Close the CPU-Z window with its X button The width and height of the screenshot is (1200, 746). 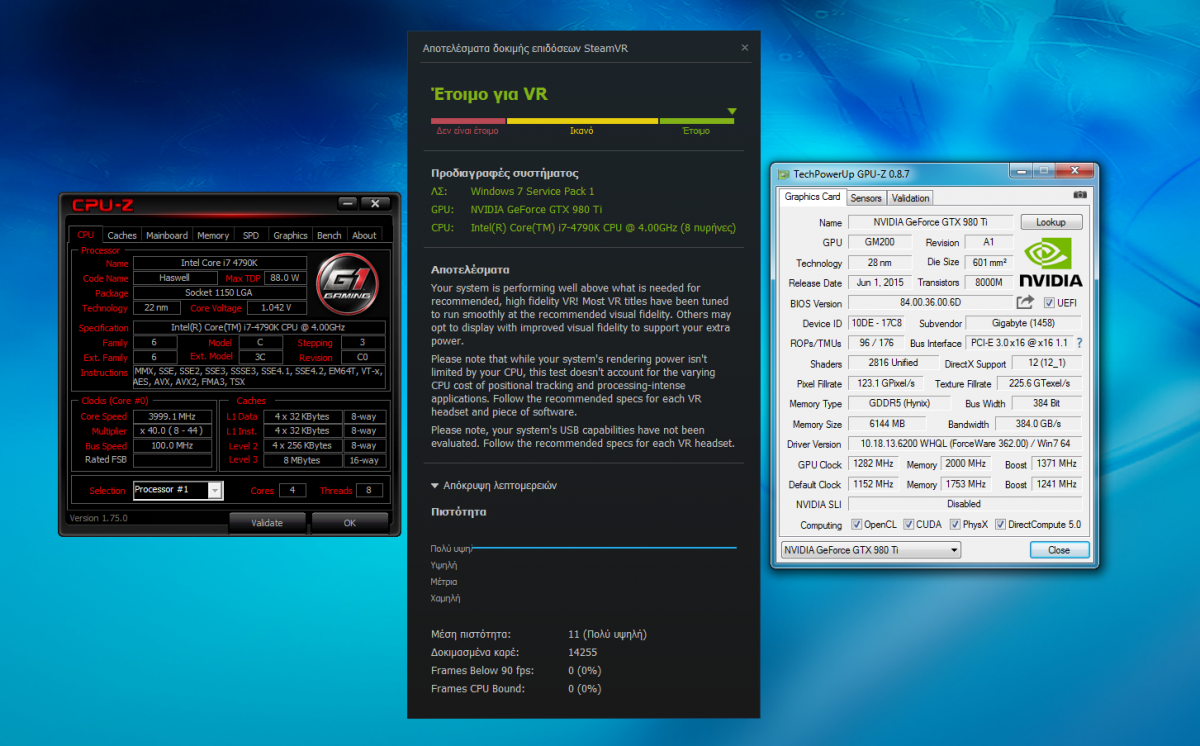[x=375, y=203]
